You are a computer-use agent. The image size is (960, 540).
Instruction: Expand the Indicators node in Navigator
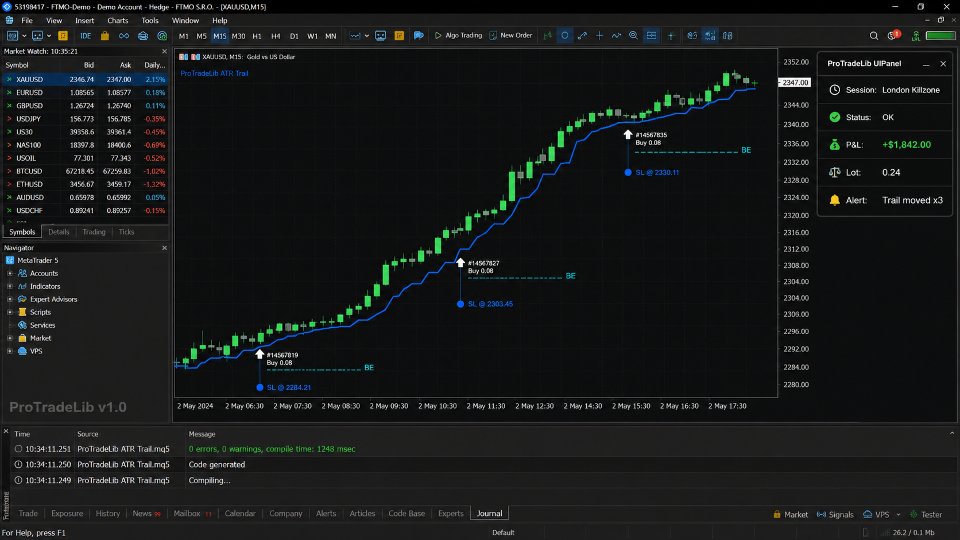(10, 286)
